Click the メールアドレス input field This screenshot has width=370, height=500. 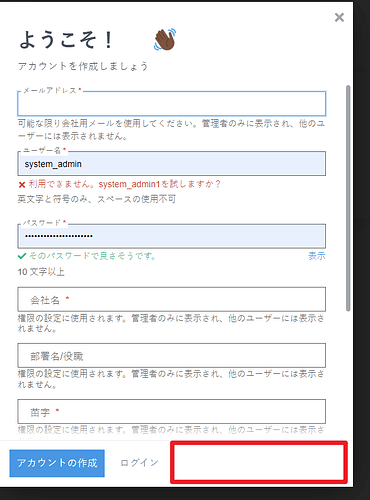172,103
